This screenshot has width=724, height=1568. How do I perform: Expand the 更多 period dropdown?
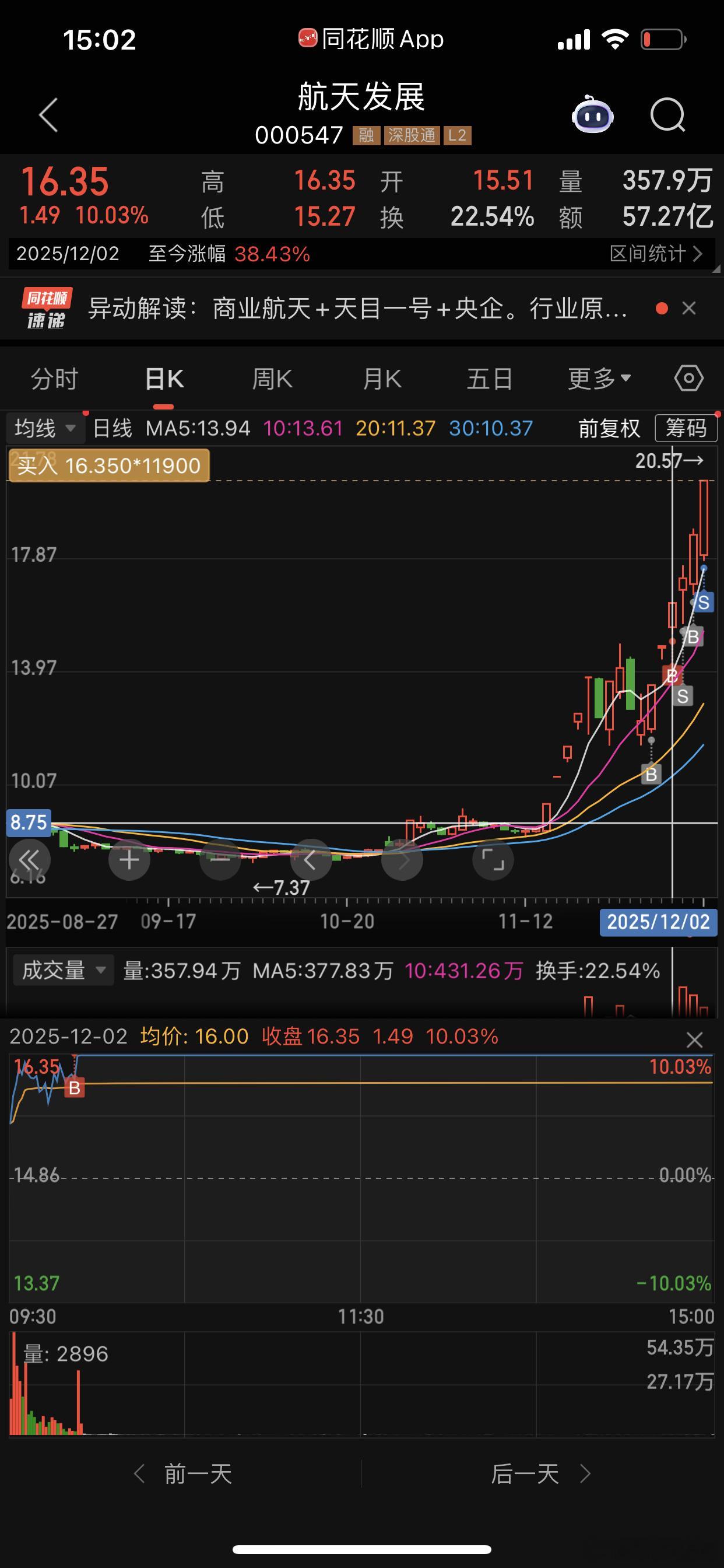pyautogui.click(x=599, y=379)
